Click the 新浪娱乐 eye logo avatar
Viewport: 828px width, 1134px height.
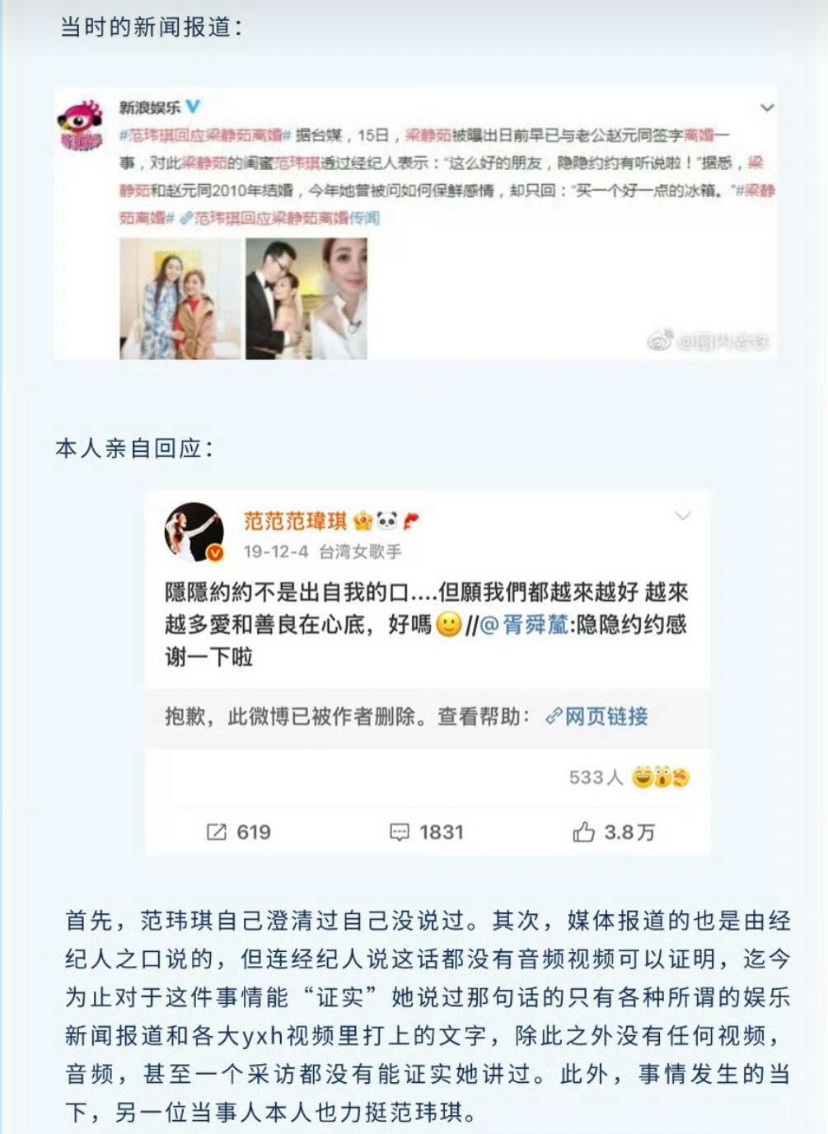tap(81, 124)
